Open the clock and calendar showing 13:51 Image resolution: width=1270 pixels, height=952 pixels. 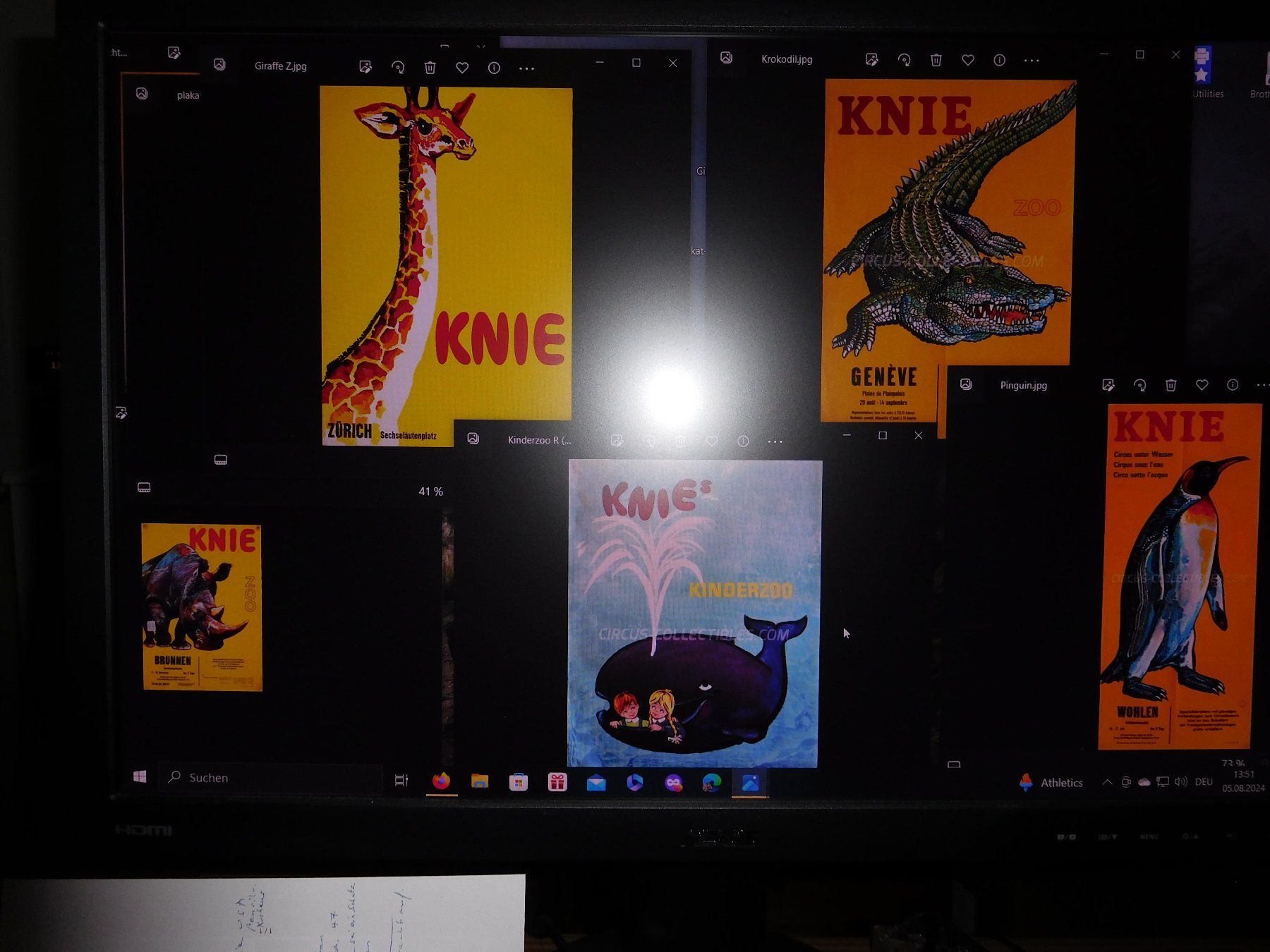(1243, 781)
